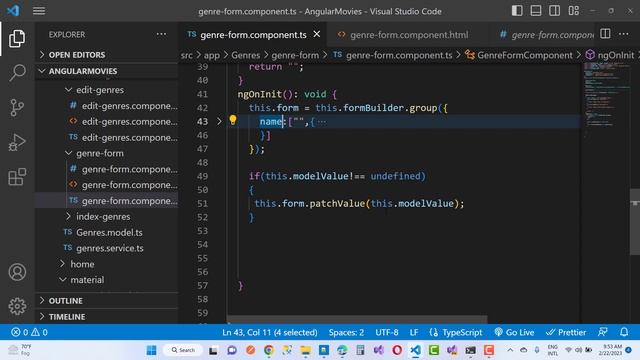
Task: Click the horizontal editor scrollbar
Action: [x=357, y=318]
